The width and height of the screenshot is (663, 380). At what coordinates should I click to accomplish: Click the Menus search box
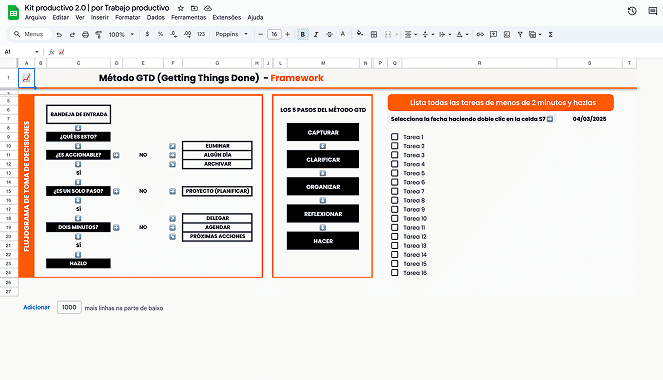(30, 34)
